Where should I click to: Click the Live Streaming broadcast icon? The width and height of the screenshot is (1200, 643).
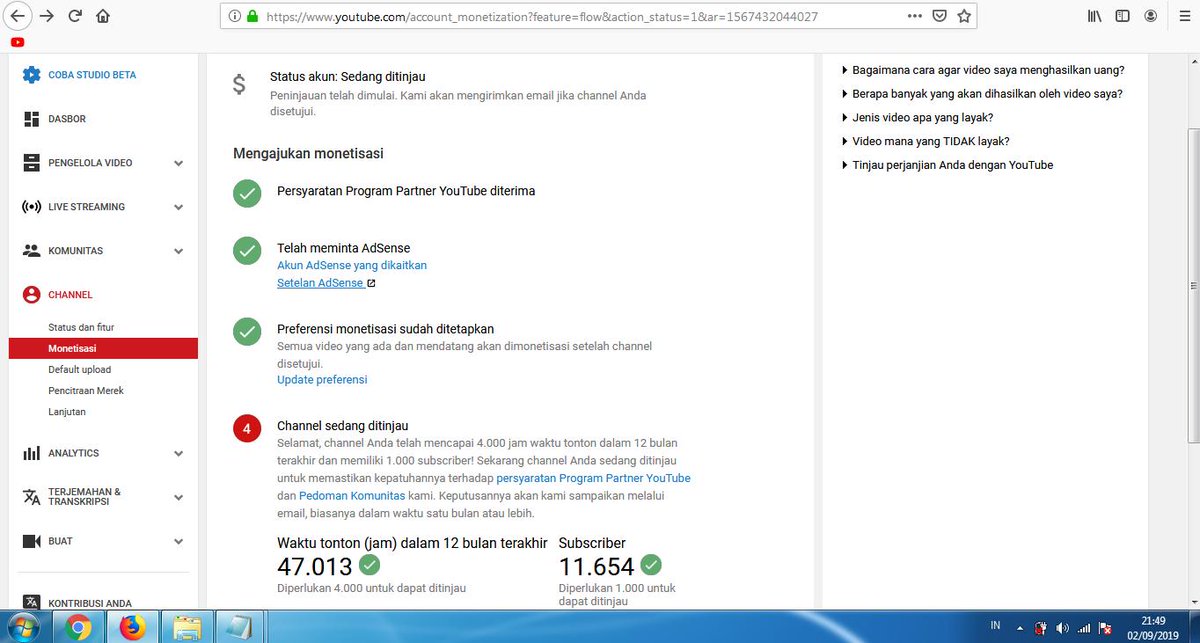point(31,207)
